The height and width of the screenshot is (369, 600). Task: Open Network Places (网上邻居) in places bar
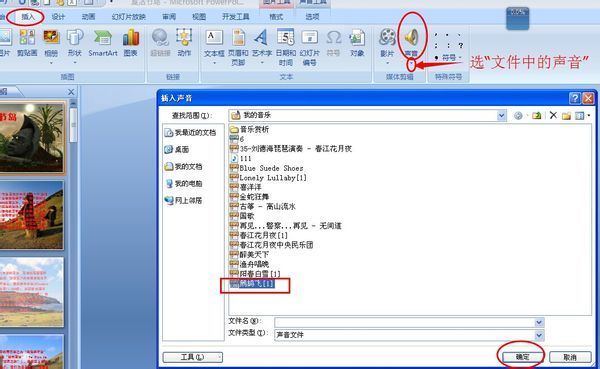click(183, 201)
